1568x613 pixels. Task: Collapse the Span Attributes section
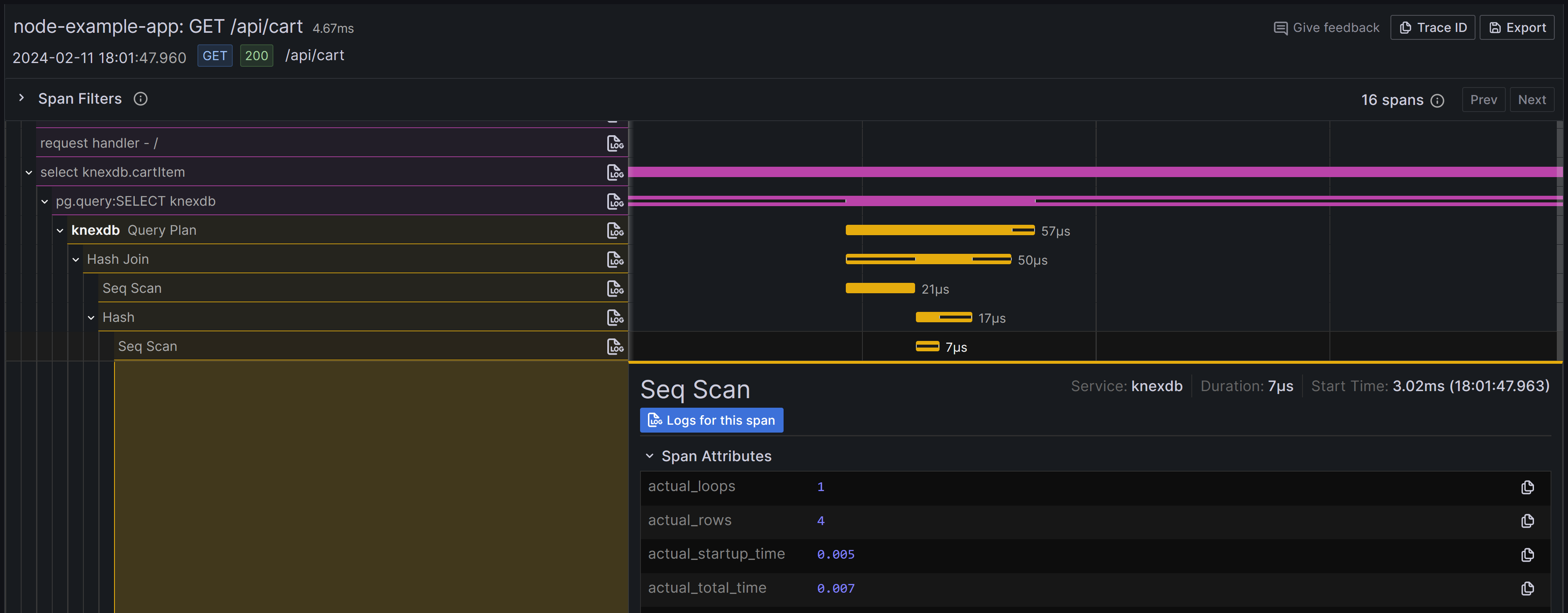[x=650, y=456]
